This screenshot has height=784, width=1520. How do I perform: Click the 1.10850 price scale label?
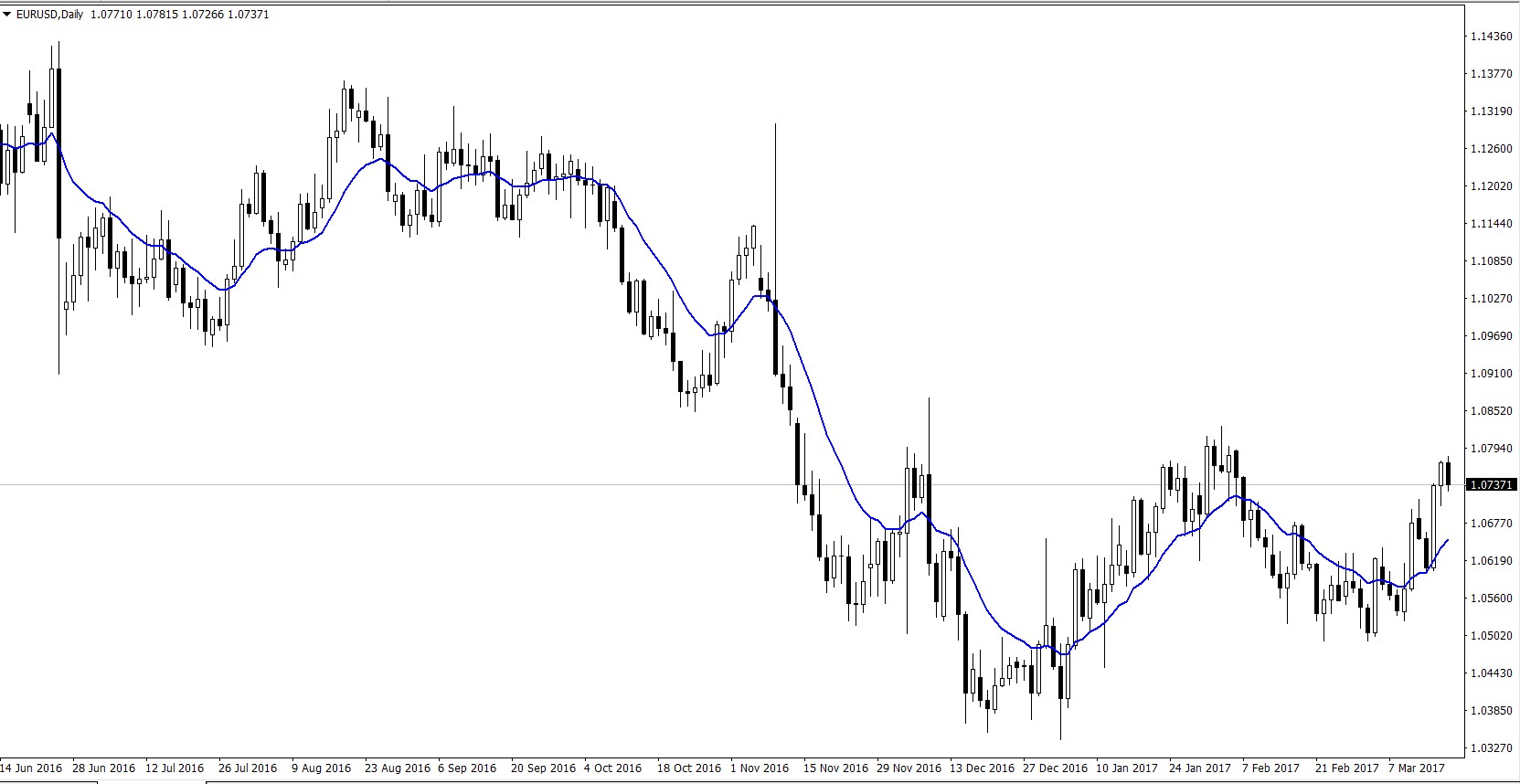pos(1490,261)
